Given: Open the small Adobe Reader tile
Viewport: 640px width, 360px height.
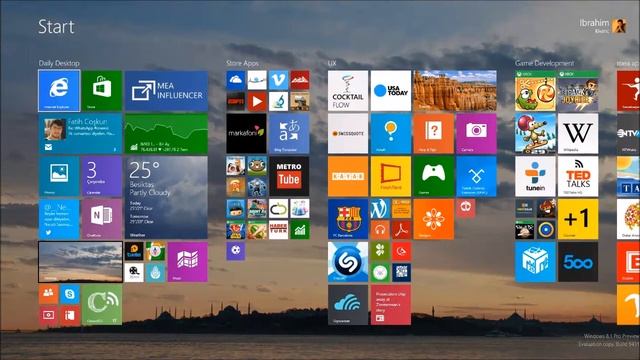Looking at the screenshot, I should [401, 230].
